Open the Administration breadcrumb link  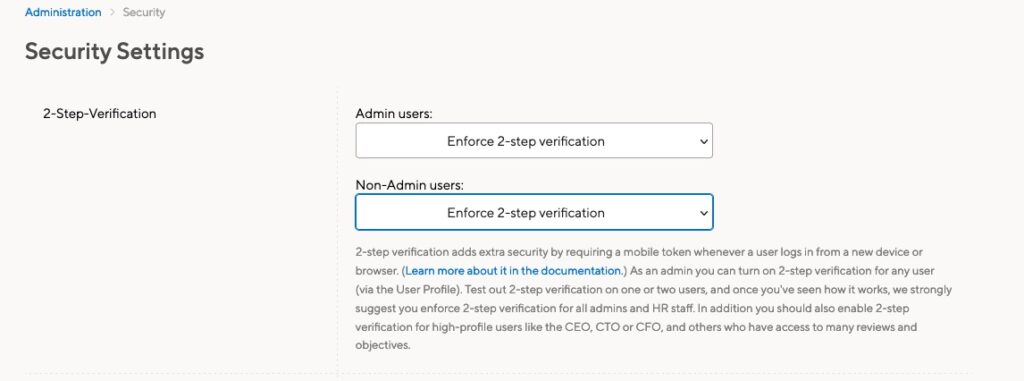63,12
